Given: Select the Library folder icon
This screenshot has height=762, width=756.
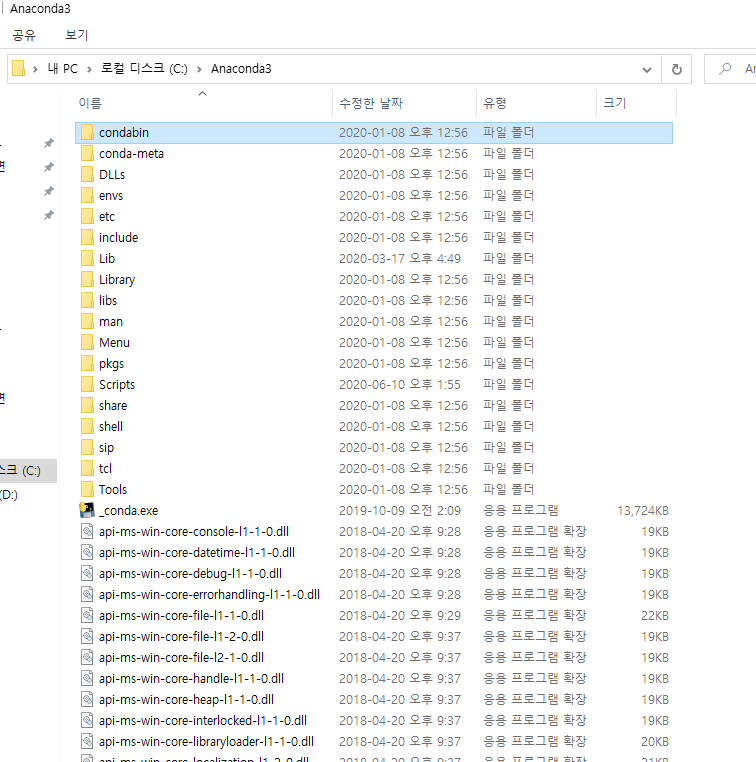Looking at the screenshot, I should 87,279.
